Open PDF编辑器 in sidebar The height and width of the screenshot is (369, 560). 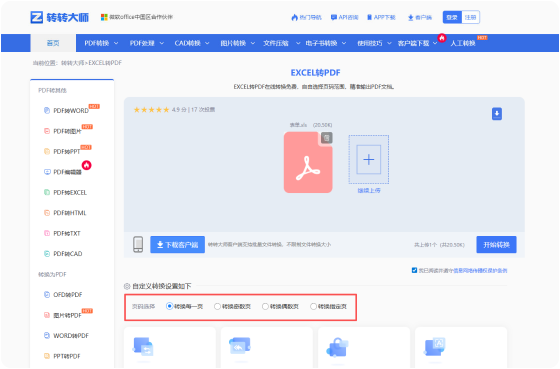click(x=68, y=172)
